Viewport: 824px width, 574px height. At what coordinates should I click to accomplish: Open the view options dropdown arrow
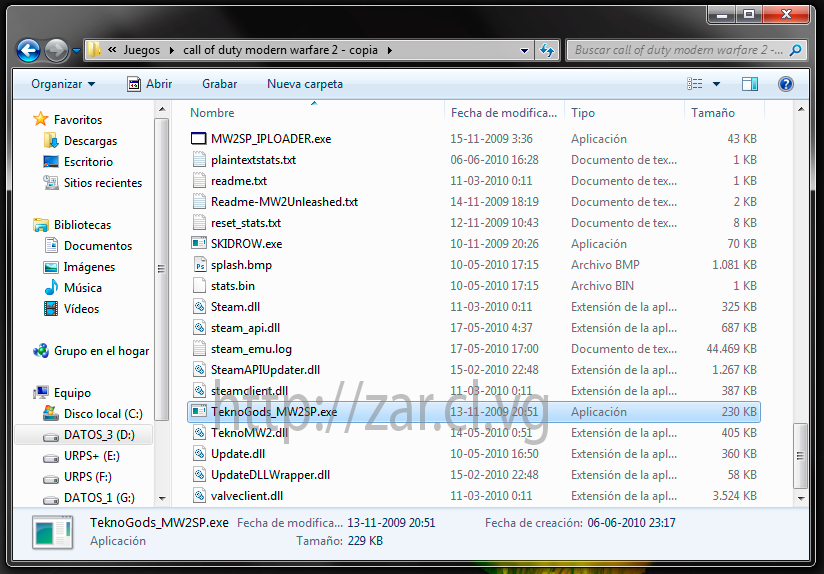pyautogui.click(x=716, y=84)
